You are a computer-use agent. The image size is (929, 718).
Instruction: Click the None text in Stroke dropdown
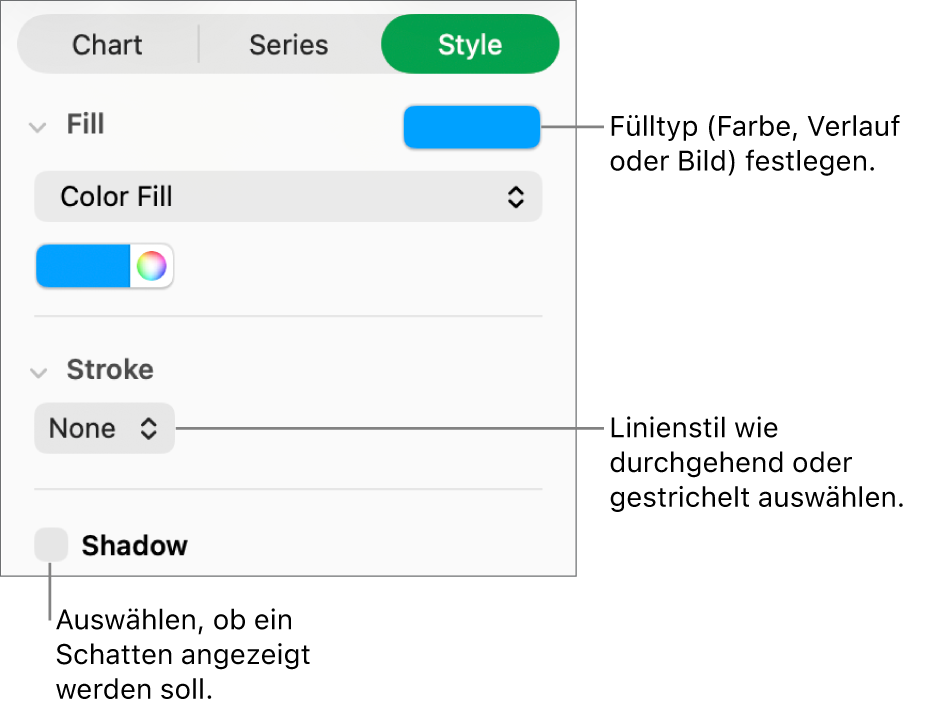click(x=82, y=429)
